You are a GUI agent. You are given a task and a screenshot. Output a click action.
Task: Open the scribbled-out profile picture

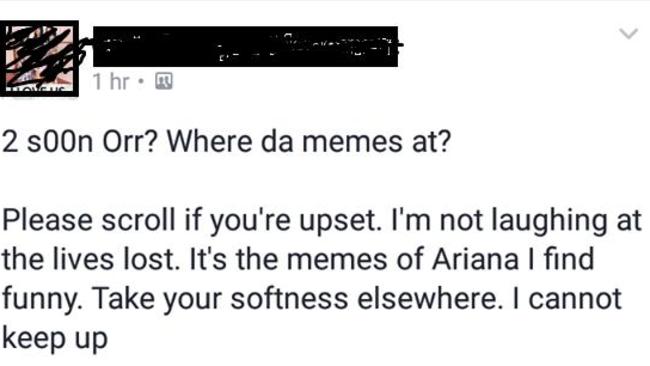(x=39, y=58)
